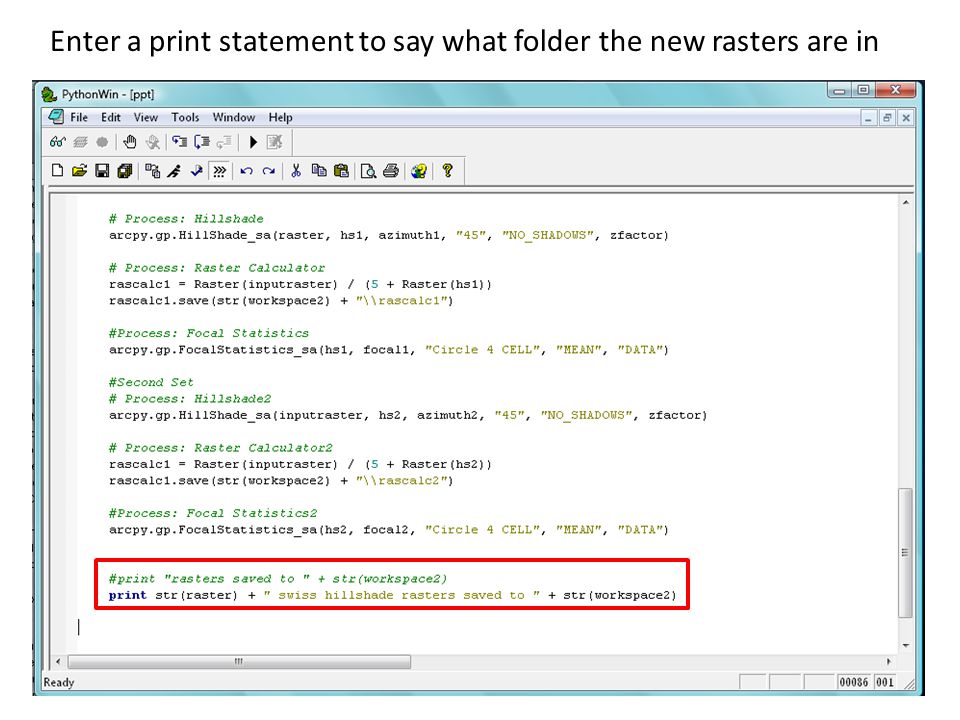Image resolution: width=960 pixels, height=720 pixels.
Task: Click the resize grip in status bar corner
Action: pos(909,684)
